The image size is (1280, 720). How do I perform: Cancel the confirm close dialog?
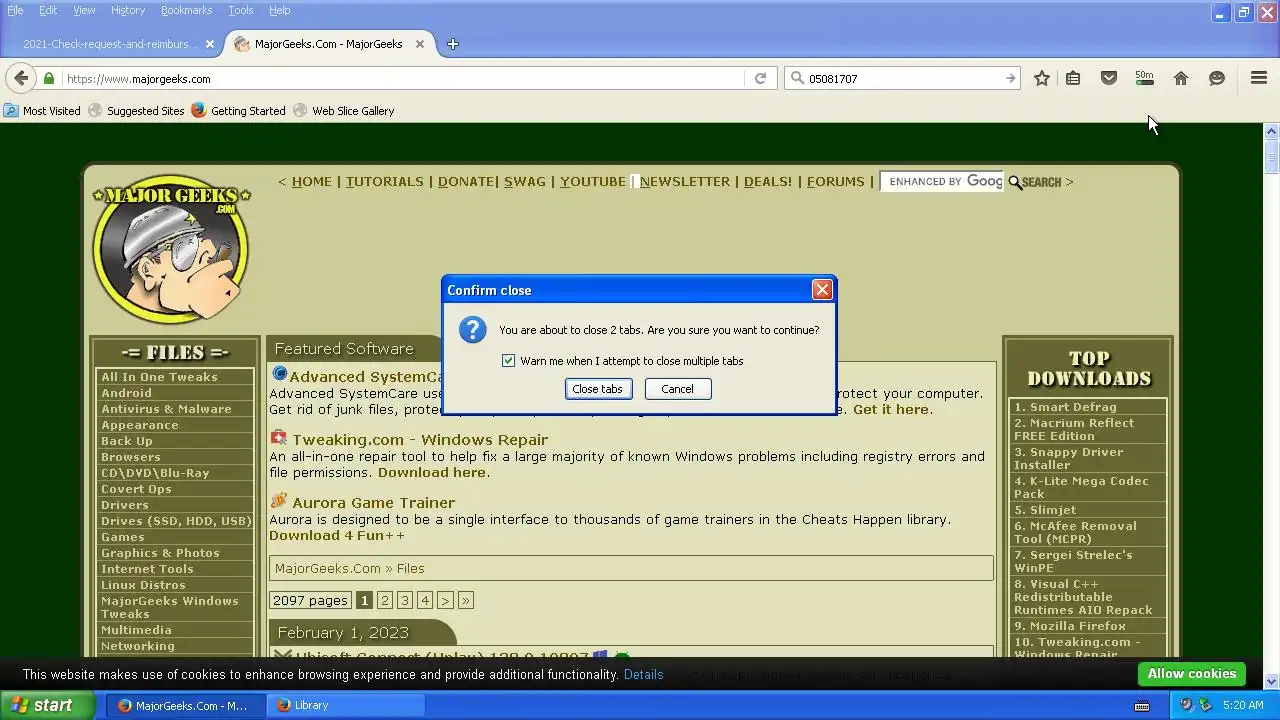[x=677, y=389]
